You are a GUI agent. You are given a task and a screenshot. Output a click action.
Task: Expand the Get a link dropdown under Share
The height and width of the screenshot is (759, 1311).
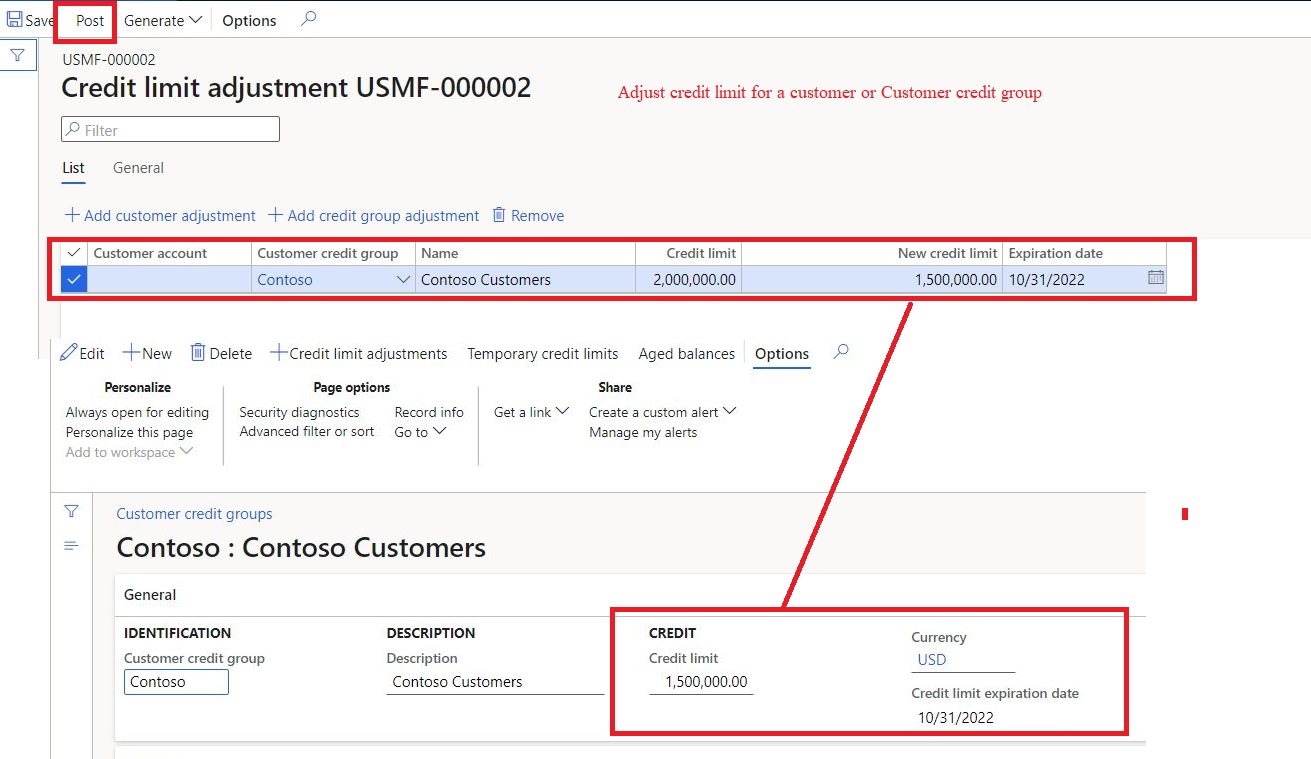[530, 411]
